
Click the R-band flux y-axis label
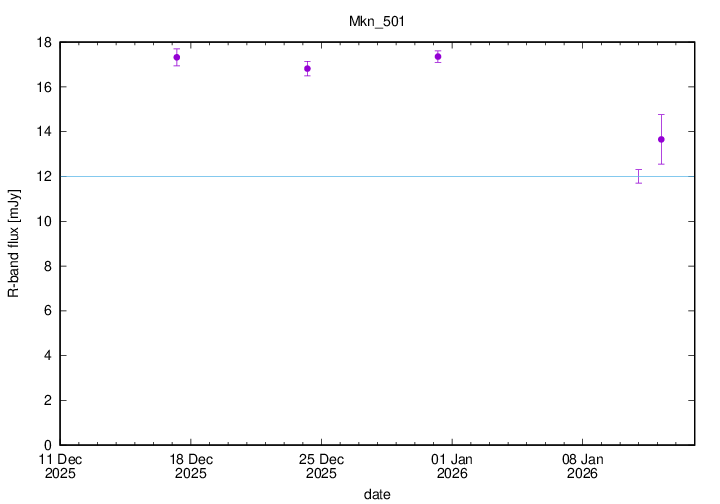pyautogui.click(x=14, y=243)
